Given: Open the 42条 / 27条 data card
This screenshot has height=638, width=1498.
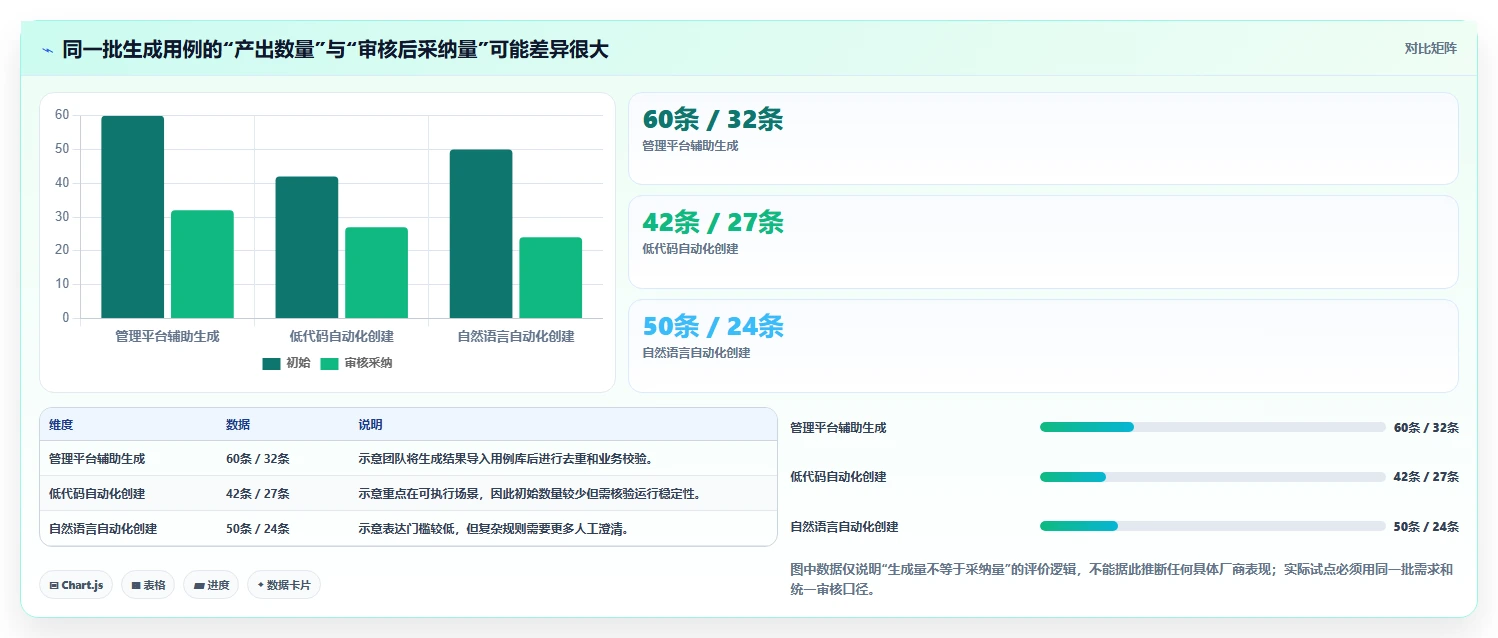Looking at the screenshot, I should (1043, 242).
